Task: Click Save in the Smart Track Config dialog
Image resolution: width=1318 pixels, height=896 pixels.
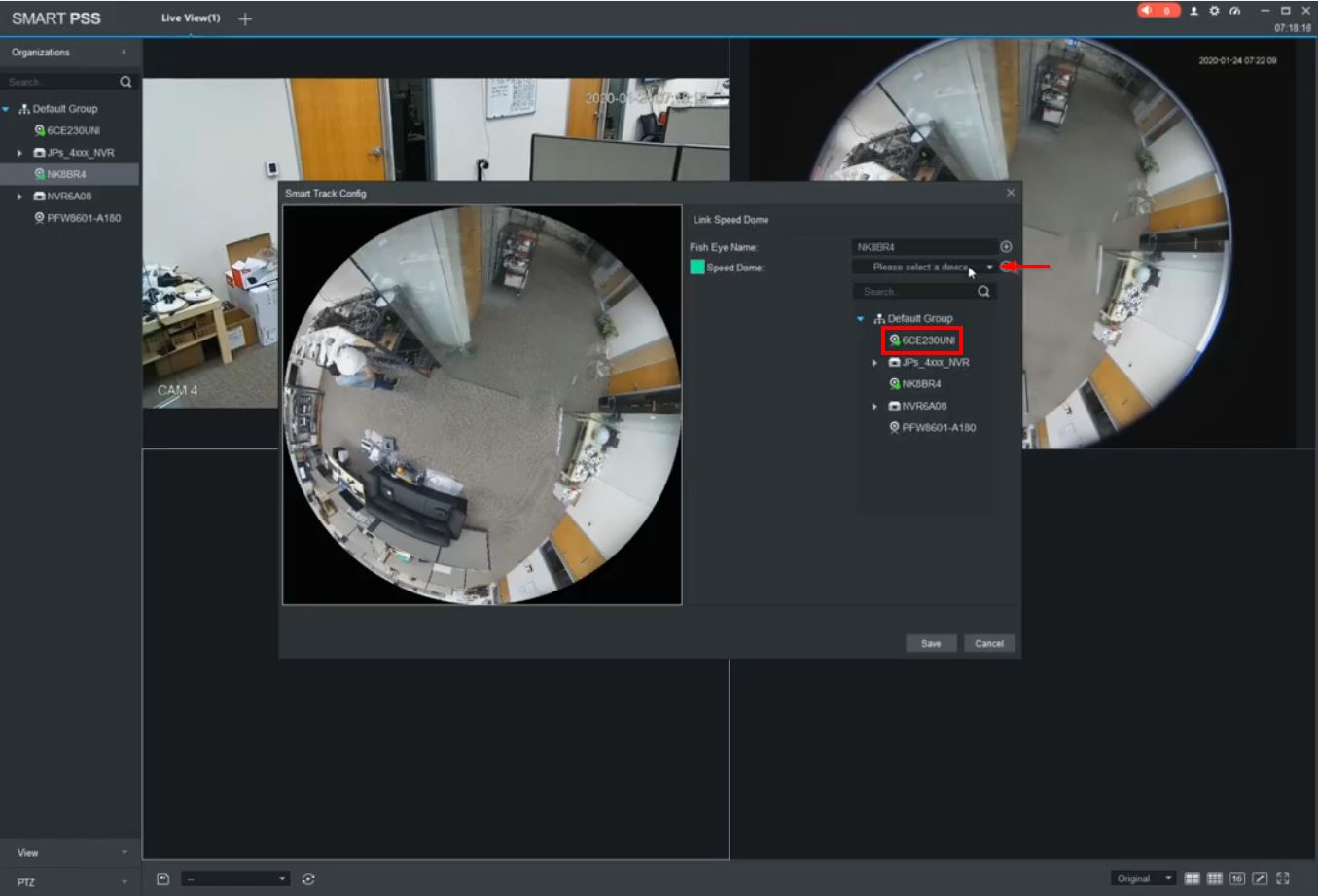Action: (x=931, y=643)
